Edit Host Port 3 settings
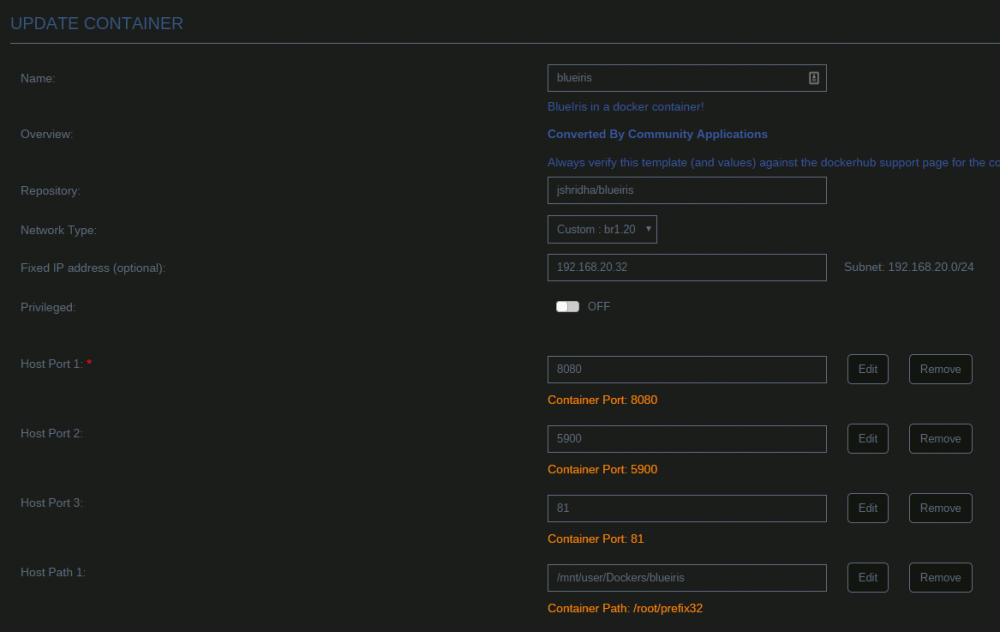Screen dimensions: 1000x632 tap(867, 508)
